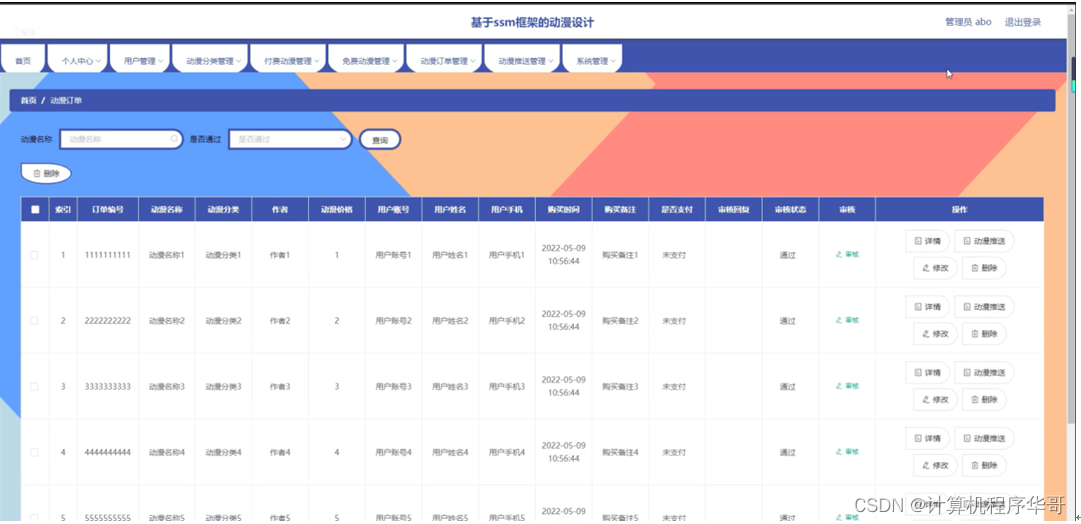Click 审核 review link in row 2

847,320
